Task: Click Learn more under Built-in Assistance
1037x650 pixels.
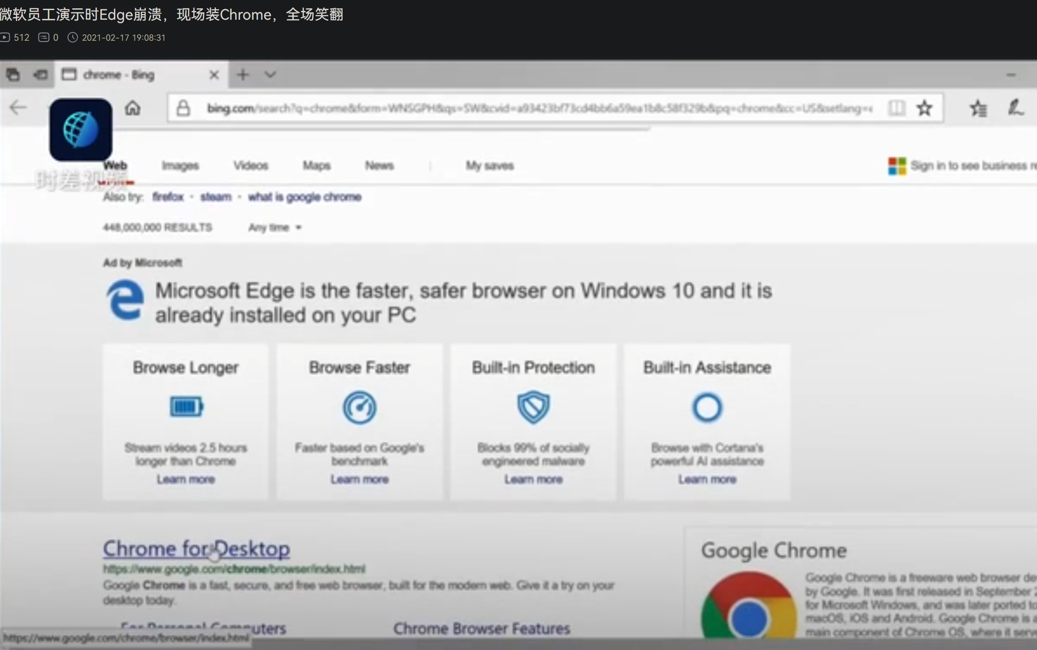Action: click(x=707, y=479)
